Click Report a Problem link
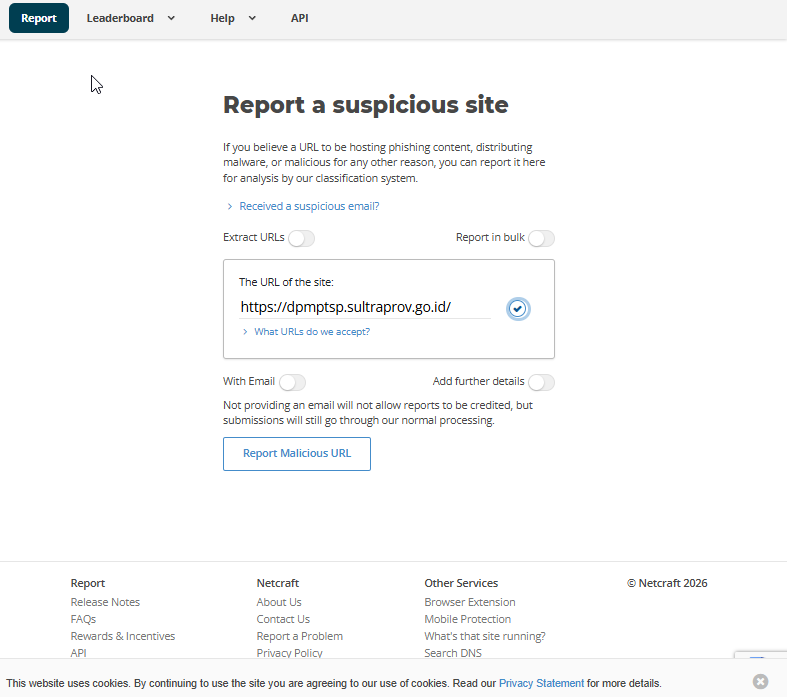The image size is (787, 697). [x=300, y=636]
